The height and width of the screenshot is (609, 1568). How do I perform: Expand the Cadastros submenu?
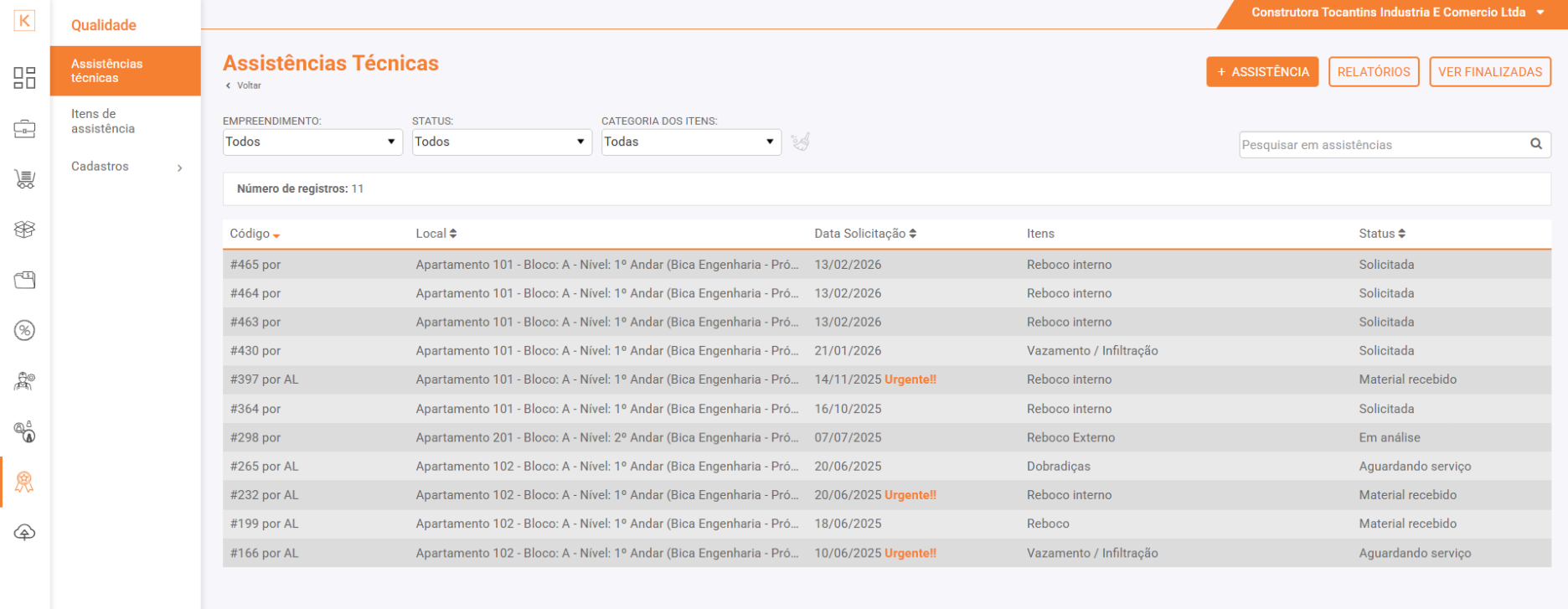tap(126, 167)
